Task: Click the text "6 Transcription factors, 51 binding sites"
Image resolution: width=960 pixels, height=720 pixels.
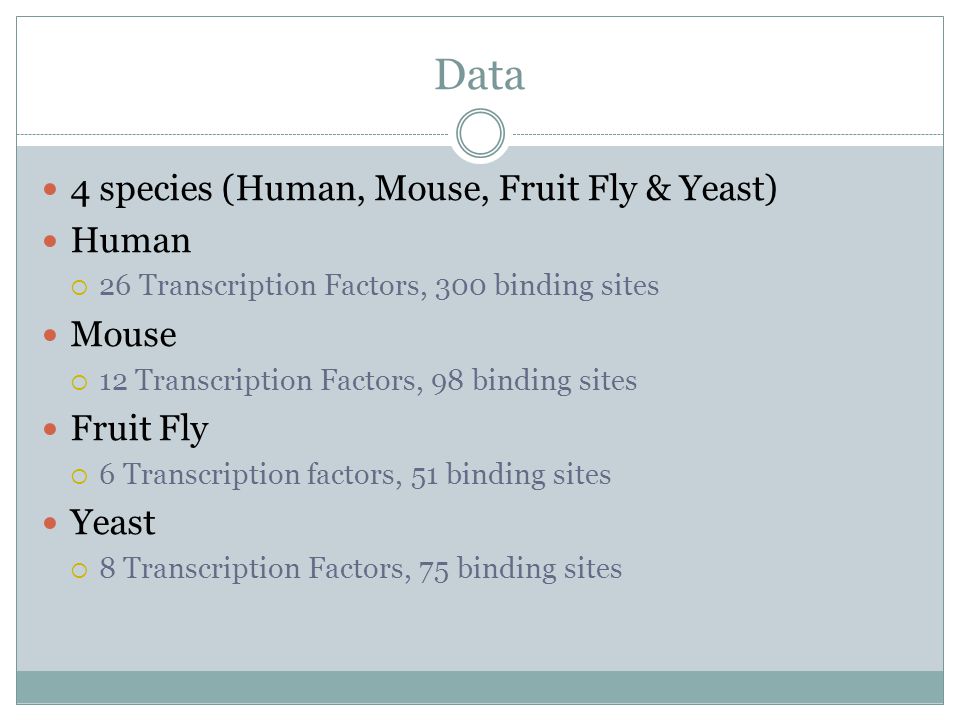Action: (x=355, y=474)
